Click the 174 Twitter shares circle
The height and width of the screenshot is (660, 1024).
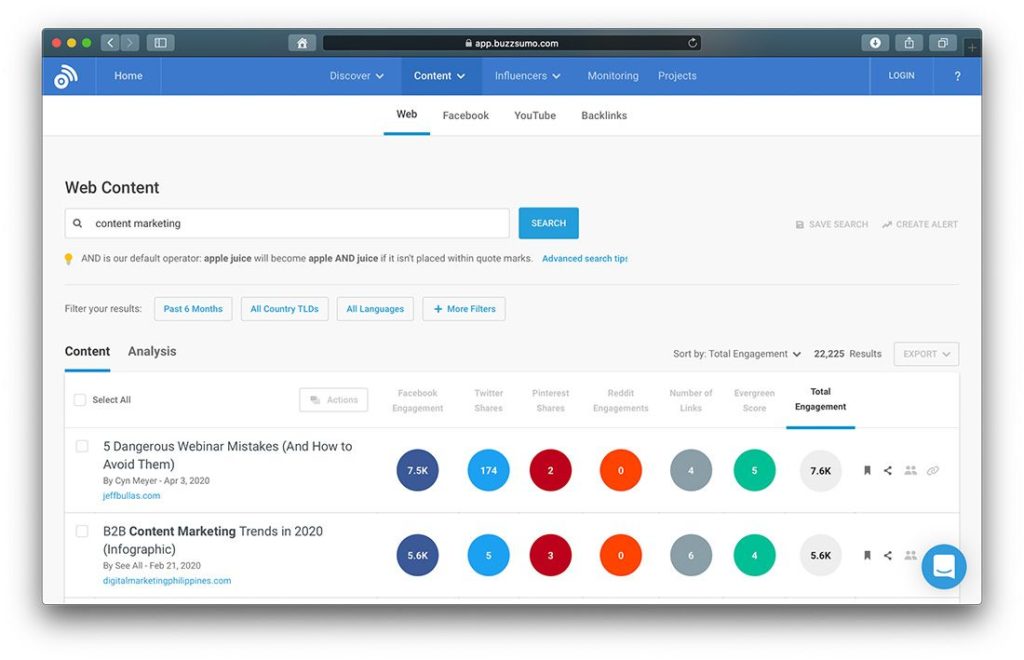click(488, 470)
